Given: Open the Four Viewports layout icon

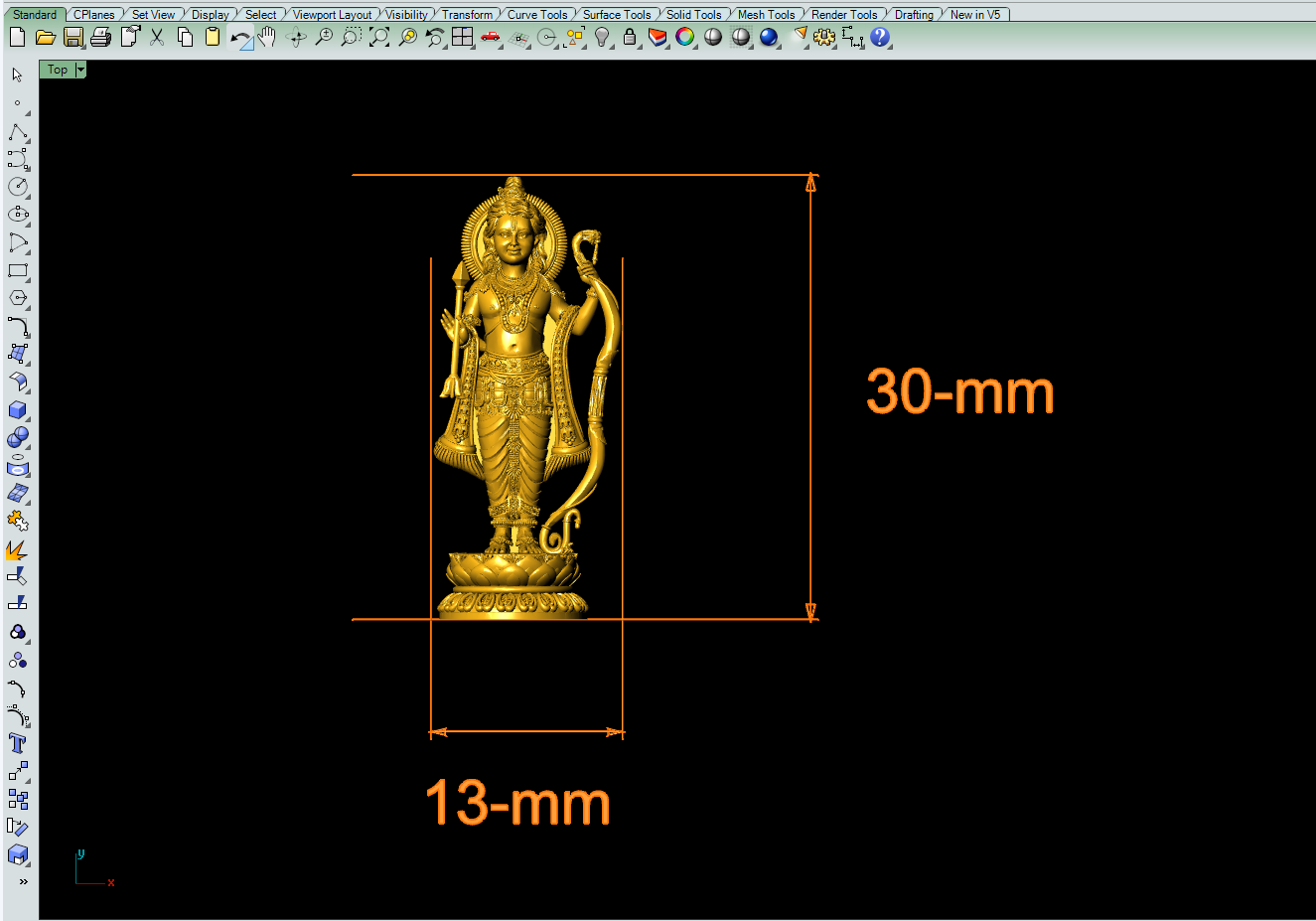Looking at the screenshot, I should tap(462, 38).
